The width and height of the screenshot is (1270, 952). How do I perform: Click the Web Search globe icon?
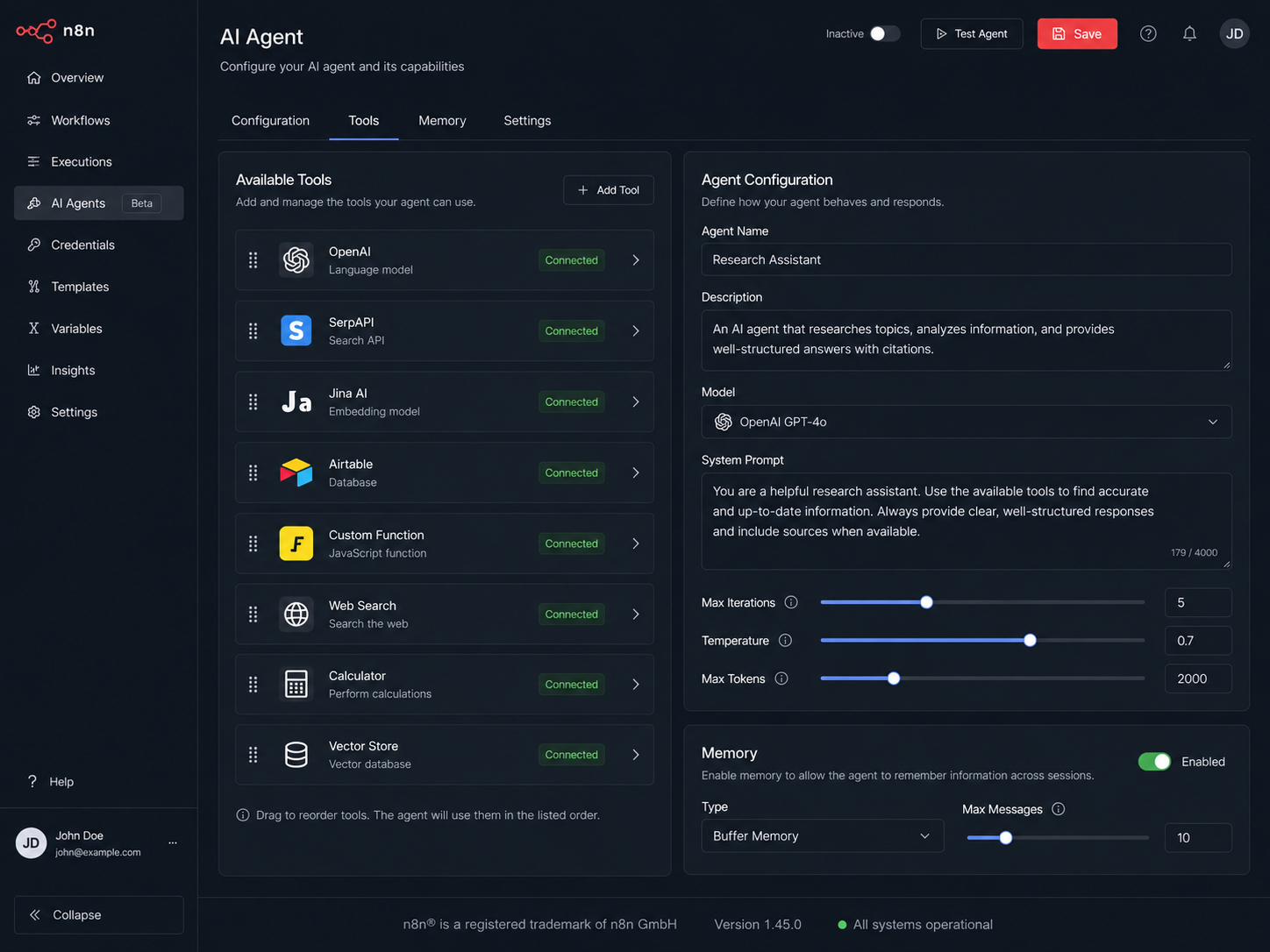(x=296, y=615)
